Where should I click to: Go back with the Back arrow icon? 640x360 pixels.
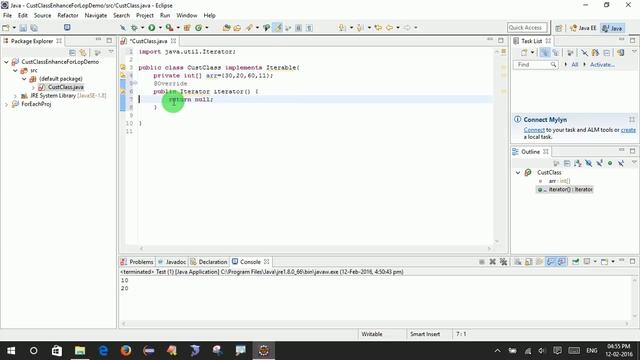(x=389, y=28)
